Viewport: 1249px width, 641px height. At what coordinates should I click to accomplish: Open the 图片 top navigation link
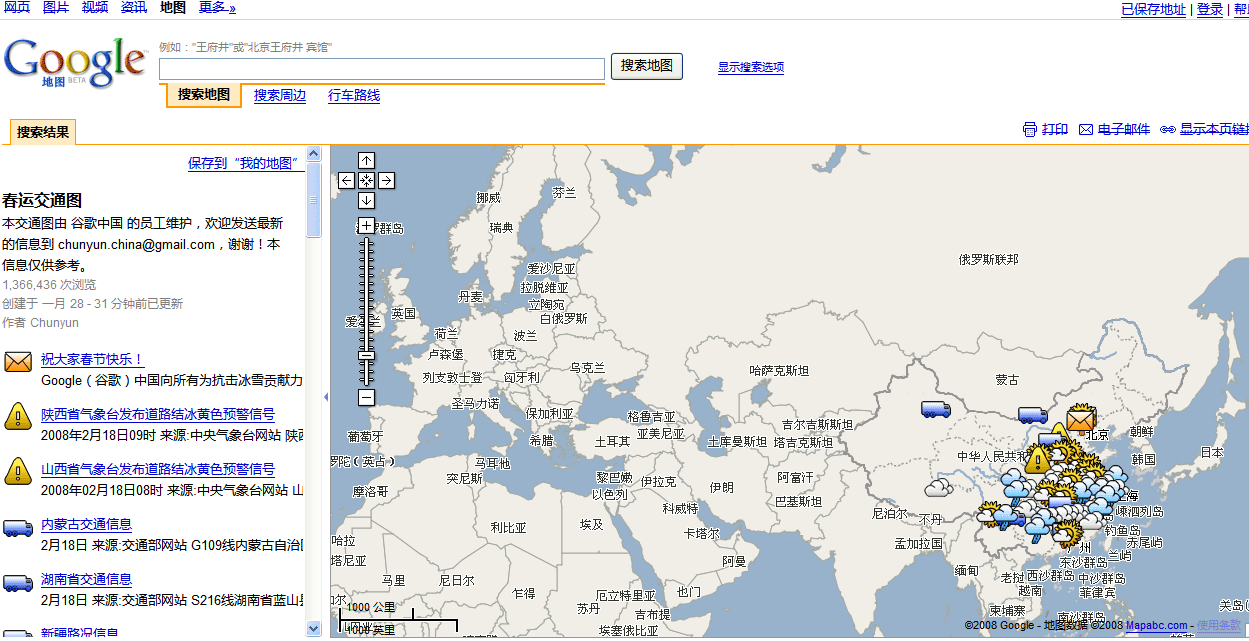pos(56,8)
